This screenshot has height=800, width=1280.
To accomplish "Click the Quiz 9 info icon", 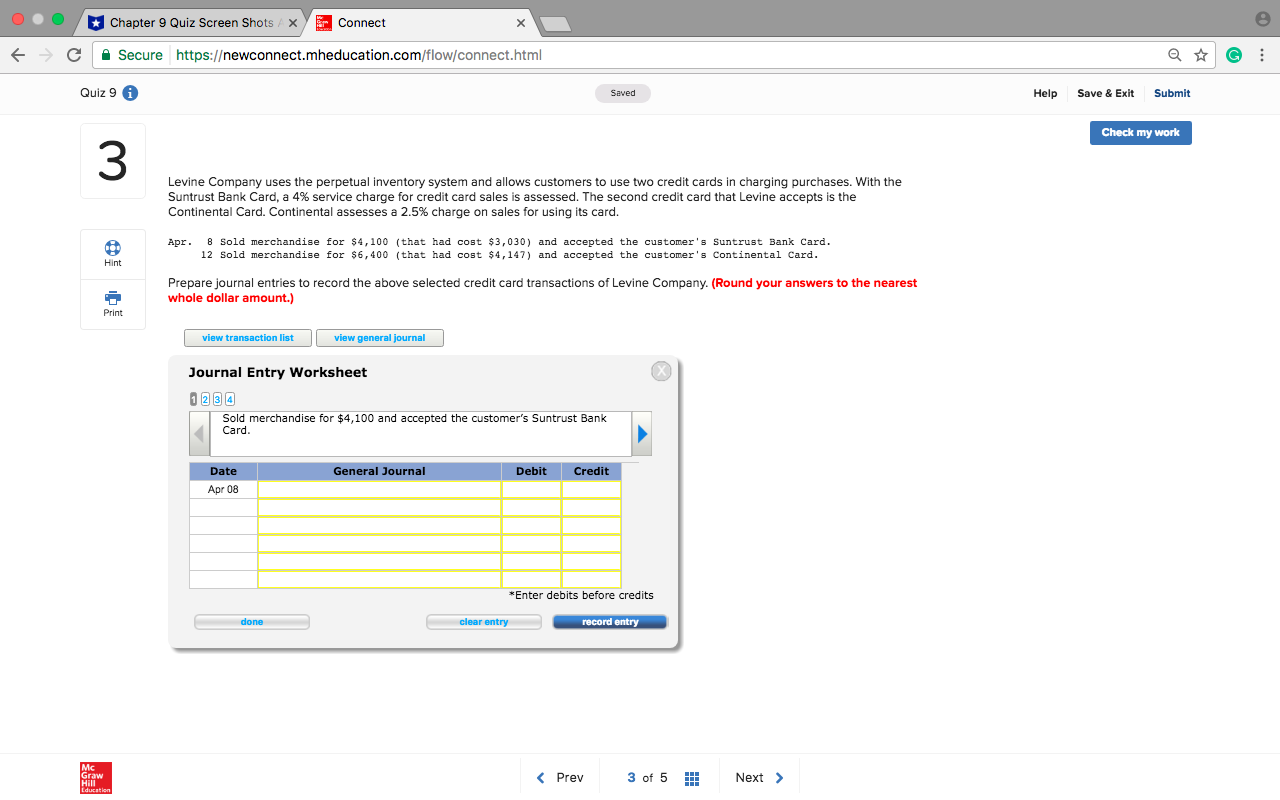I will tap(130, 92).
